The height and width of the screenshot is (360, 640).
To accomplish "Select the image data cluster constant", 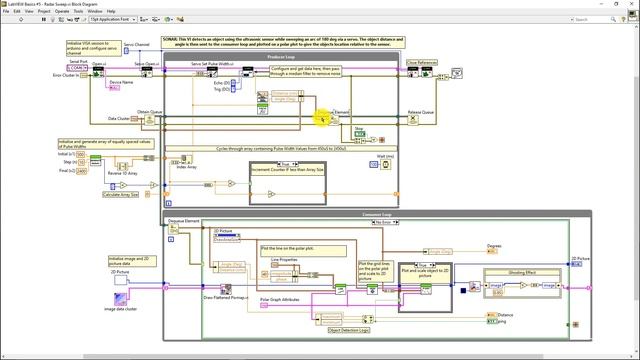I will click(120, 299).
